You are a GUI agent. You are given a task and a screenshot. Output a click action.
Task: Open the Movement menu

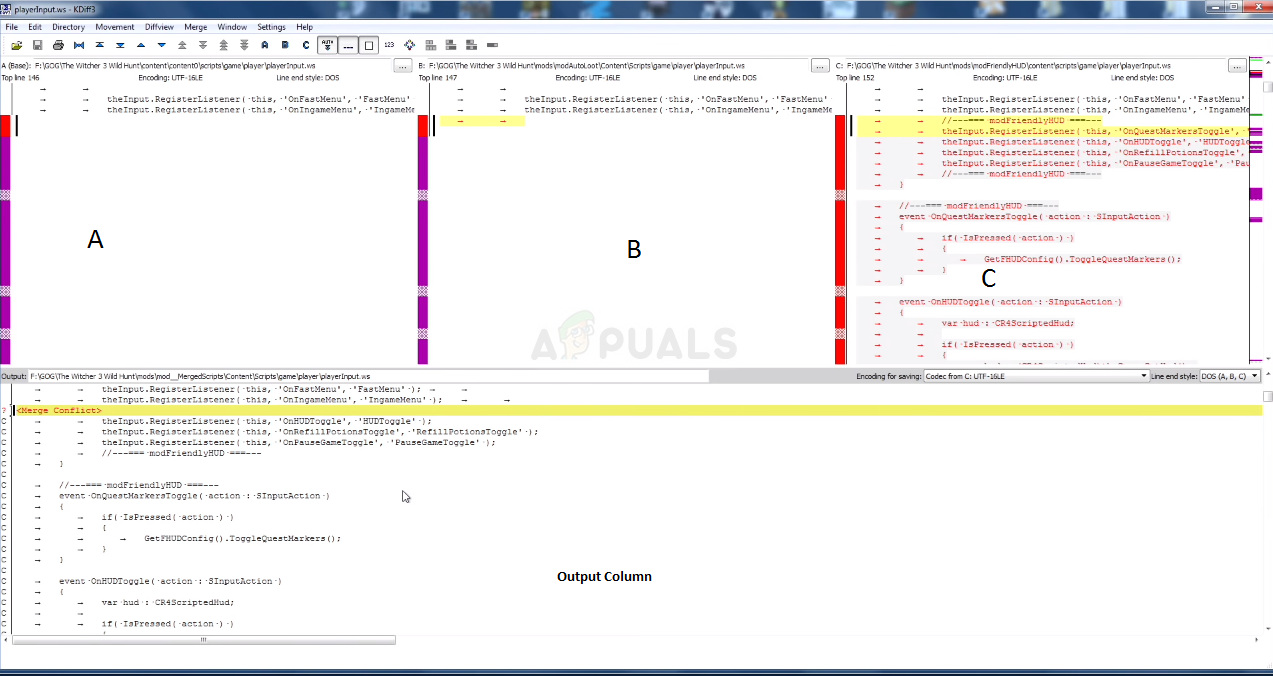tap(115, 27)
